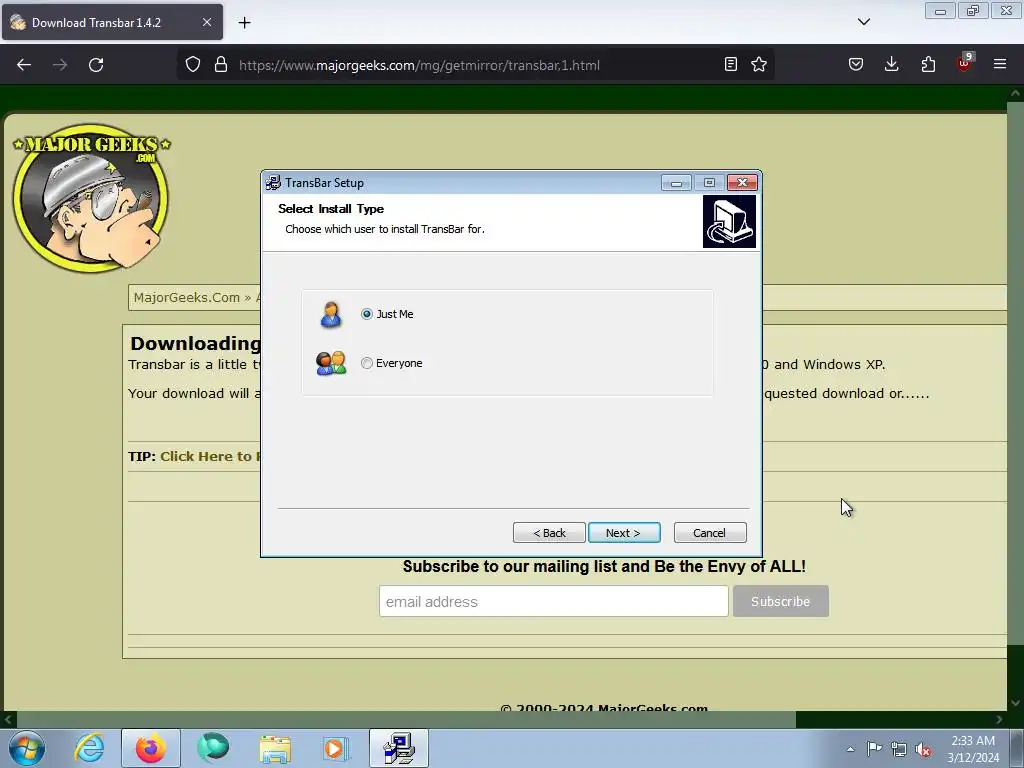The image size is (1024, 768).
Task: Open Windows Explorer folder from taskbar
Action: coord(275,748)
